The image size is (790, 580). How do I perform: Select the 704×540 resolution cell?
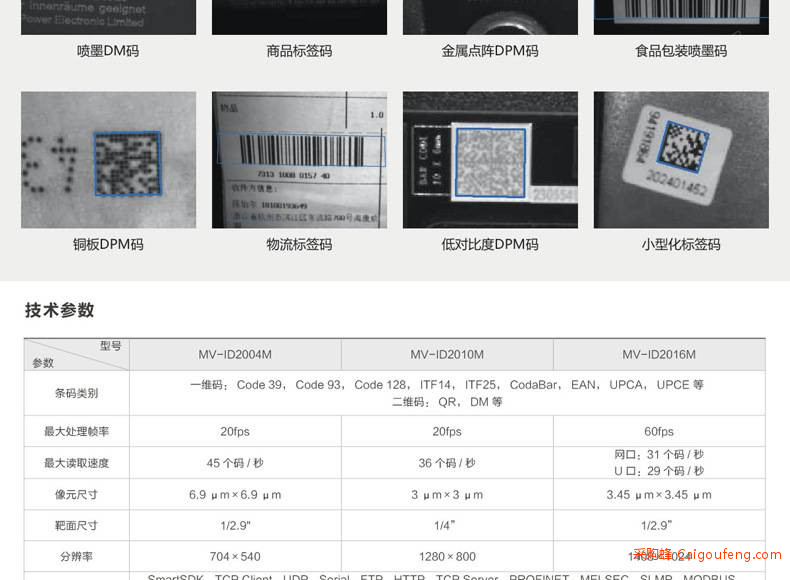(x=235, y=557)
